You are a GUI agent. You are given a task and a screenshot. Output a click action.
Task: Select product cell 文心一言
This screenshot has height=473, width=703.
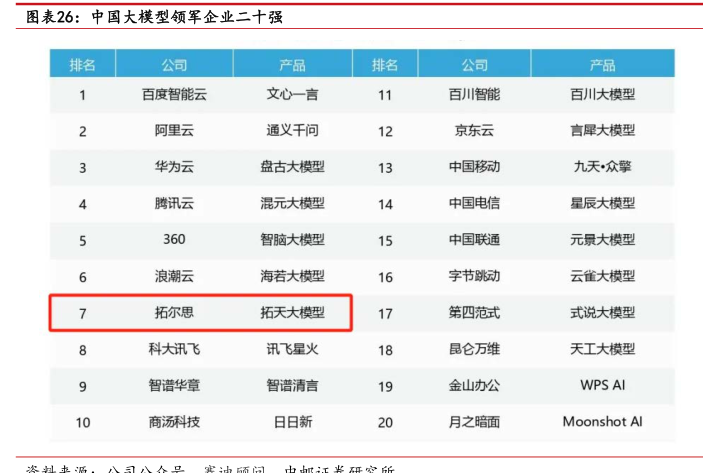[x=292, y=95]
